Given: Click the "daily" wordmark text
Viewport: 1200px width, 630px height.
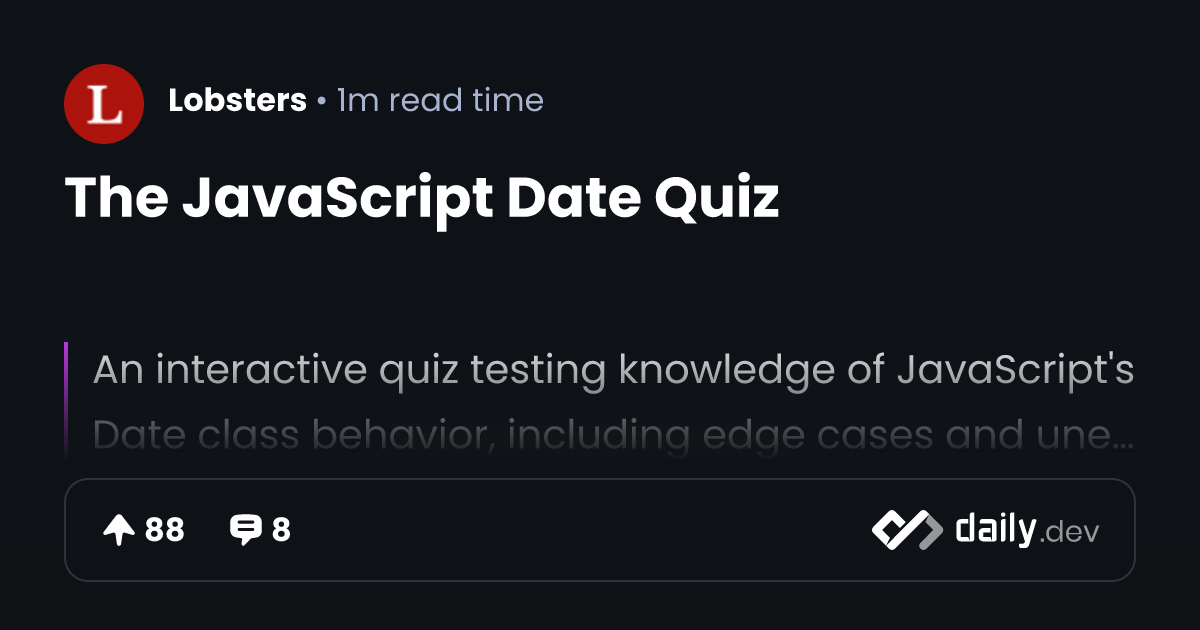Looking at the screenshot, I should tap(994, 529).
